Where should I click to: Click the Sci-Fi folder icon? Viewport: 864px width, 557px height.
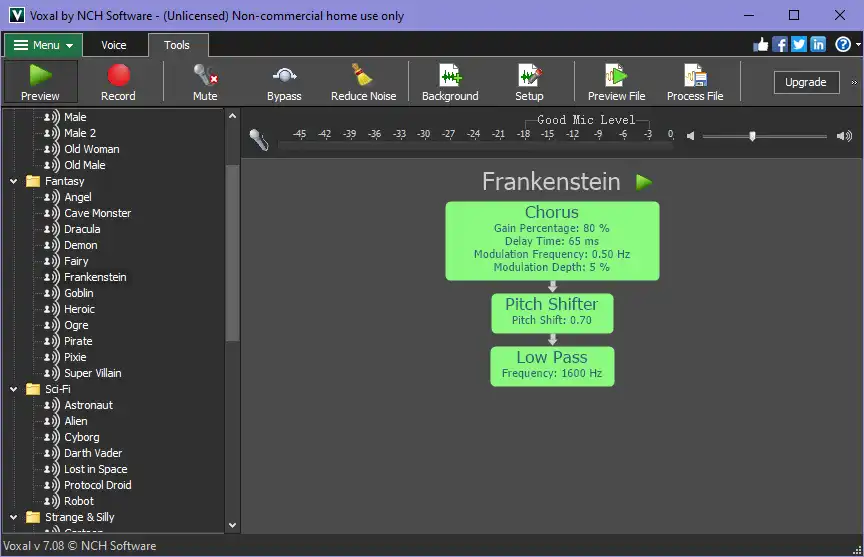(x=33, y=389)
